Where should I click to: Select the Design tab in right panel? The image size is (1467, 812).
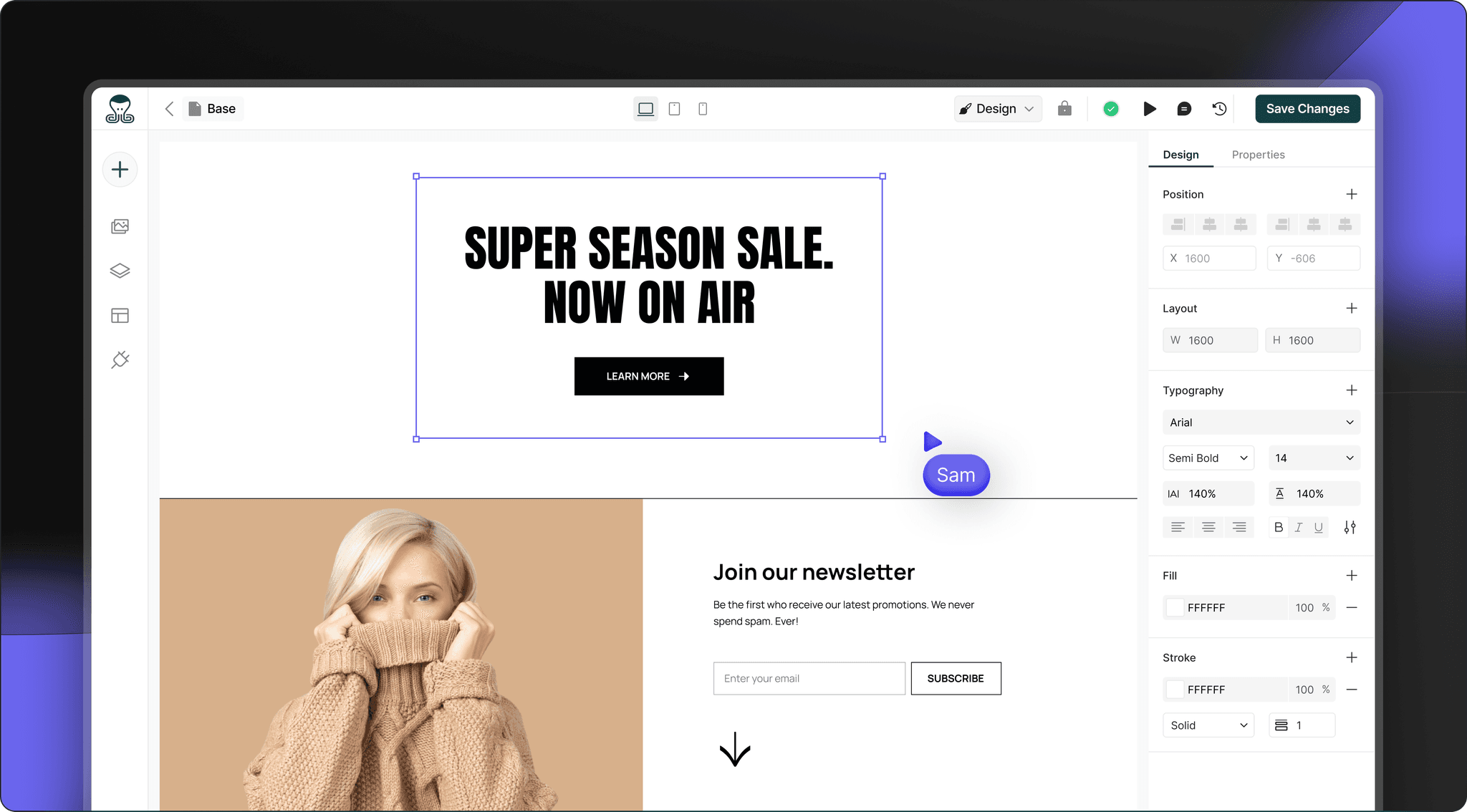[x=1180, y=155]
